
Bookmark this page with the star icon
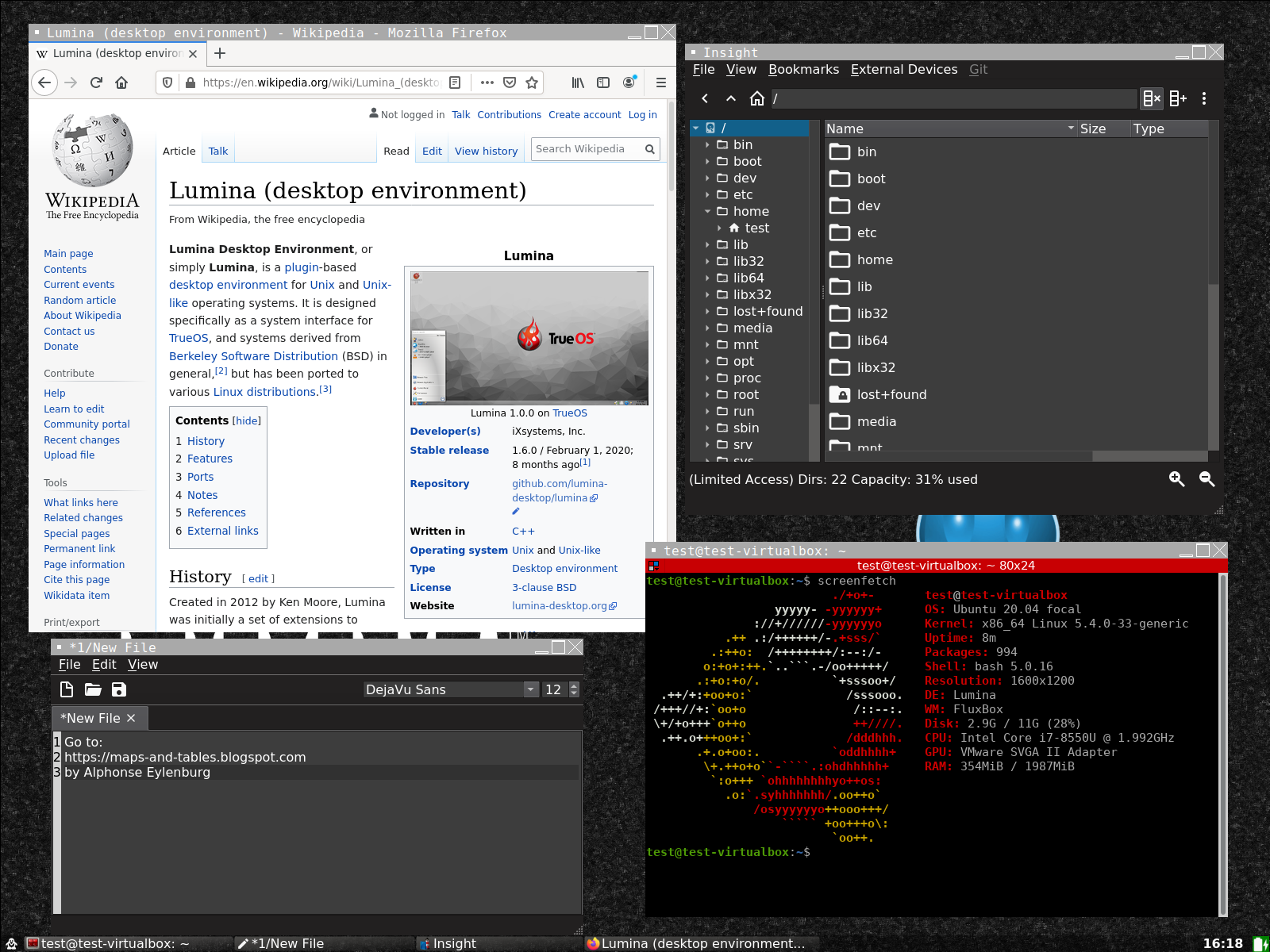pos(532,83)
